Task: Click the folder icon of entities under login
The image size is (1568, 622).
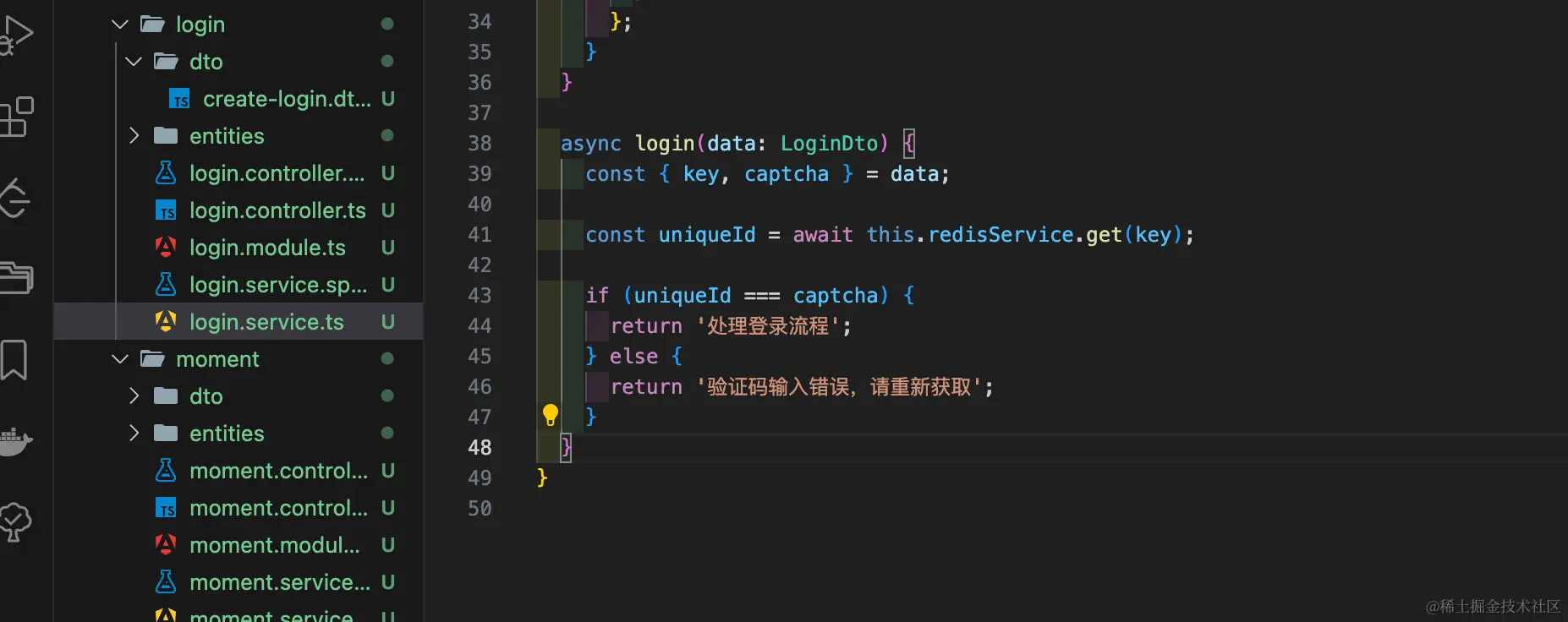Action: click(166, 135)
